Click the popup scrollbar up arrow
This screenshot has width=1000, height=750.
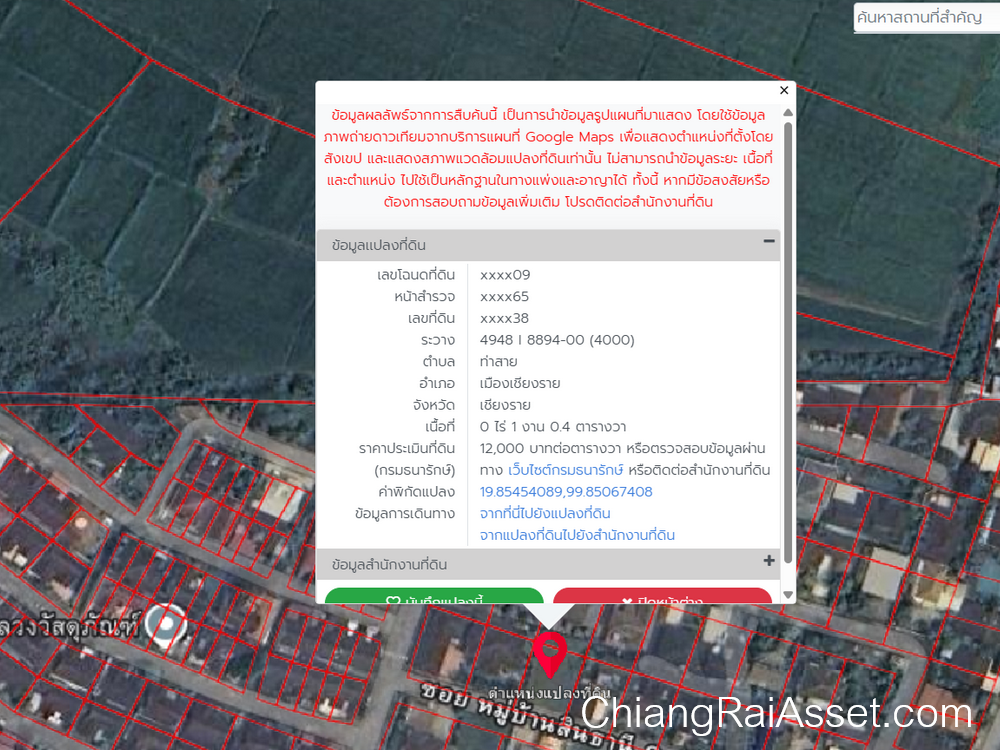(x=788, y=112)
